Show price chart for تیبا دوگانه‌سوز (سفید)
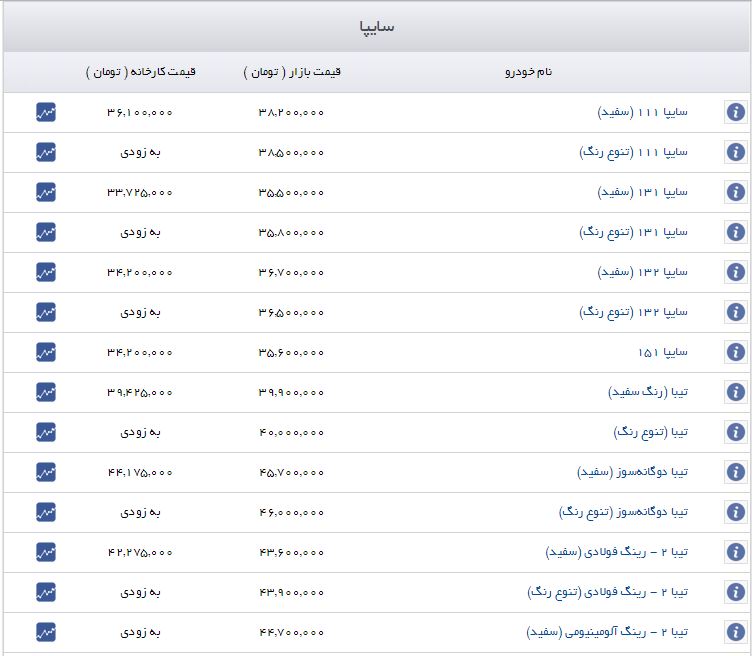The width and height of the screenshot is (752, 656). (x=46, y=472)
